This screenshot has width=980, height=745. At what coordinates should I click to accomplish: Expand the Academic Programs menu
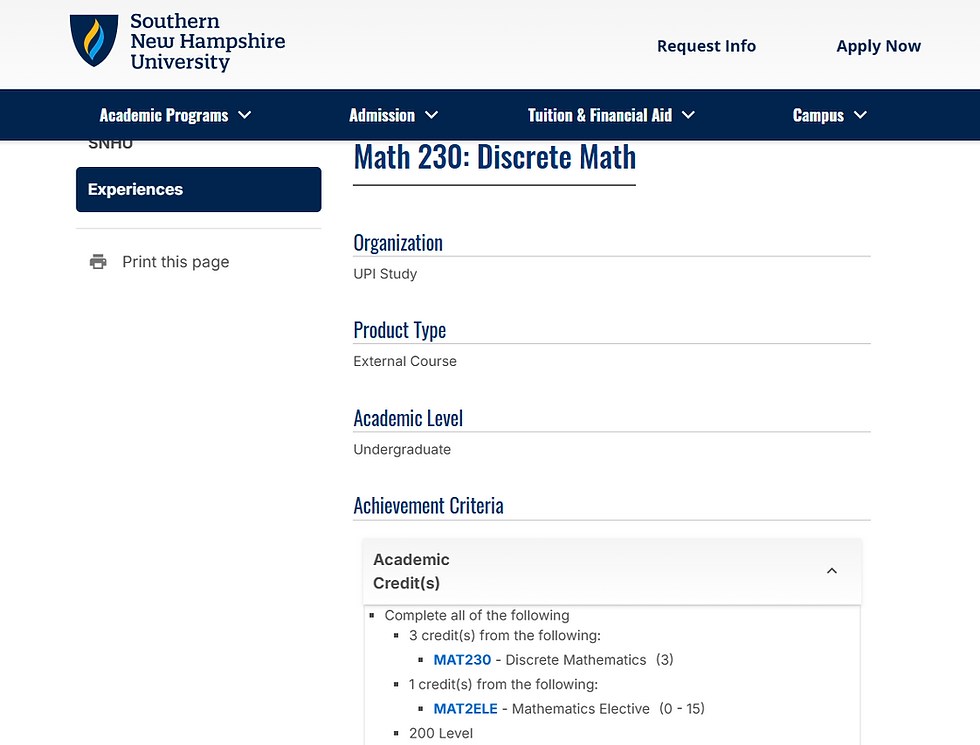(x=165, y=115)
